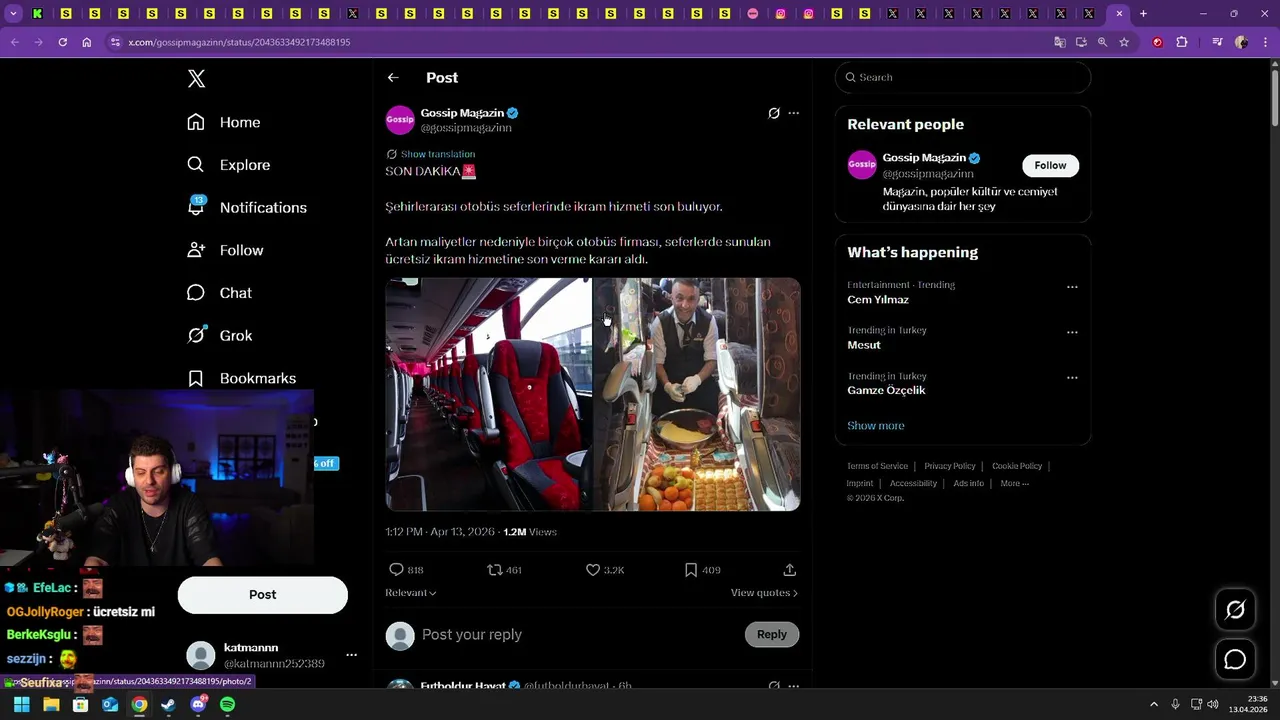The width and height of the screenshot is (1280, 720).
Task: Click the browser back button
Action: (14, 42)
